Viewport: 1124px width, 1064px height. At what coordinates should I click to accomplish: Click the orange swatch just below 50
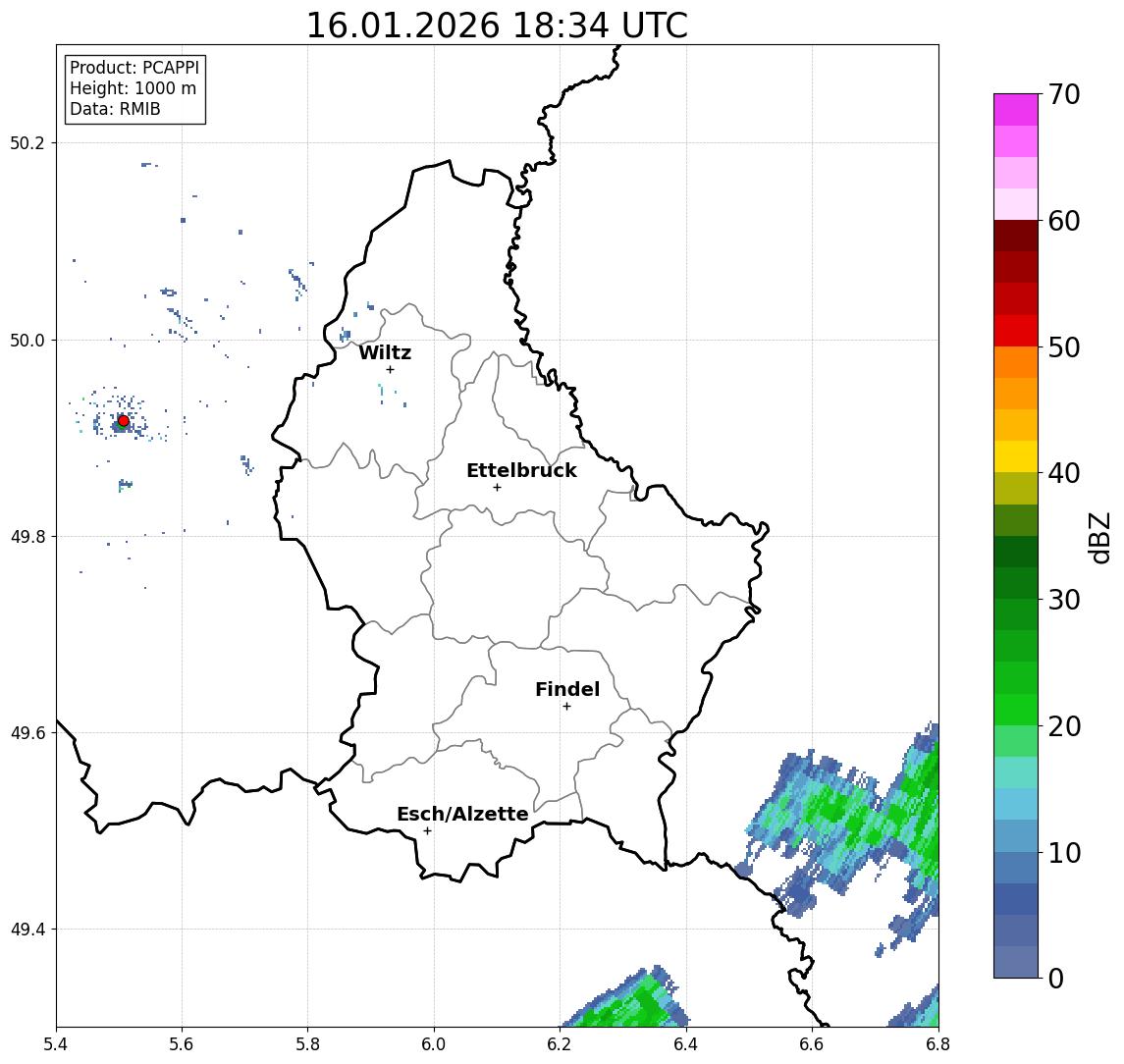coord(1016,362)
